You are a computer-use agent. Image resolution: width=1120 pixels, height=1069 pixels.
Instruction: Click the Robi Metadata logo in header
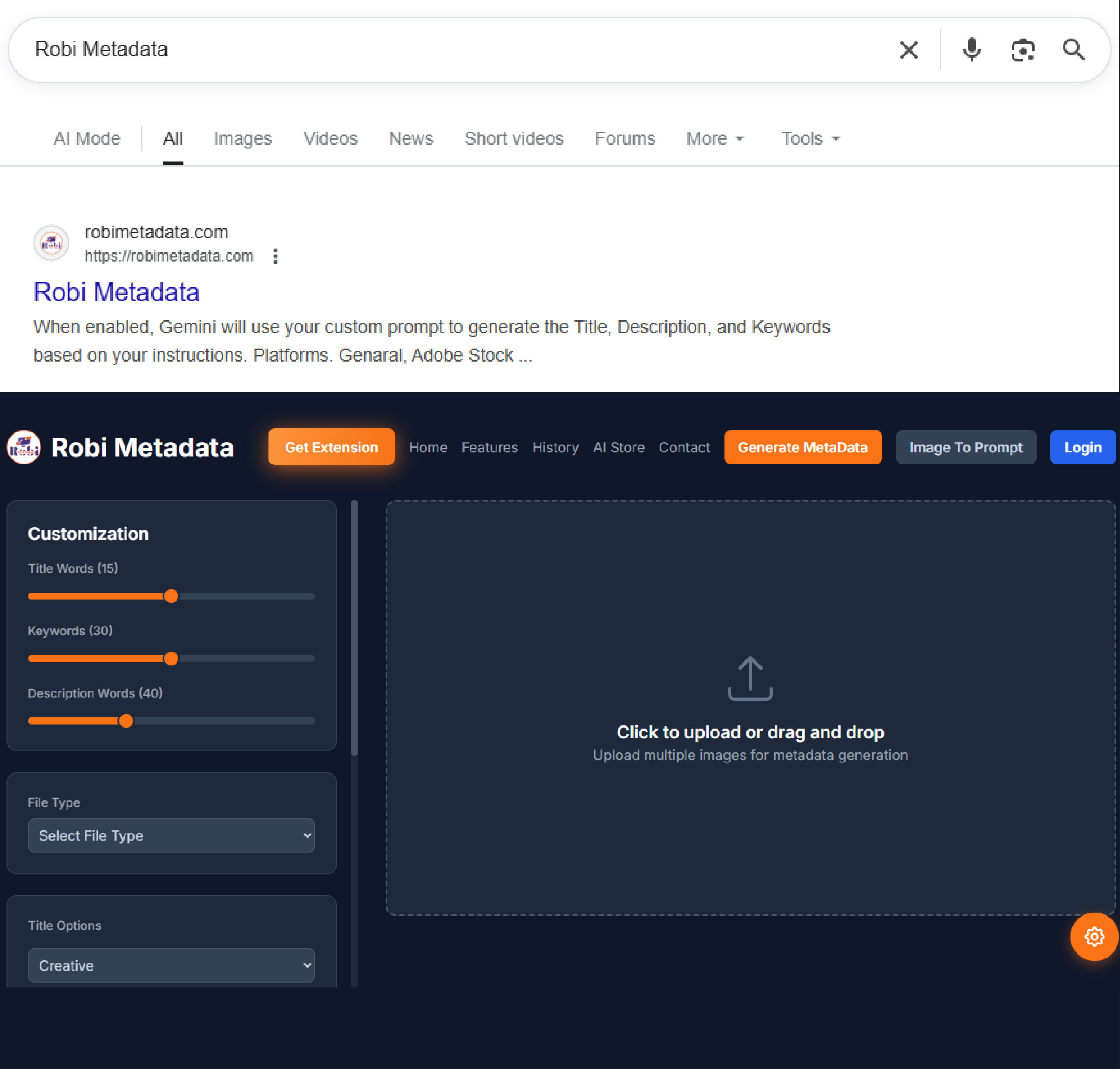(24, 447)
